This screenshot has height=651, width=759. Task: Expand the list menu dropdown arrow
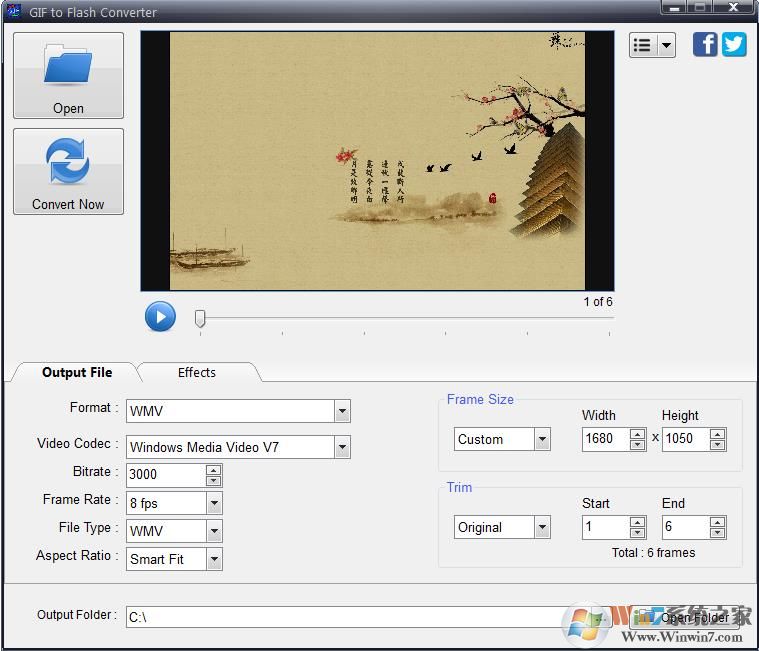pos(667,45)
